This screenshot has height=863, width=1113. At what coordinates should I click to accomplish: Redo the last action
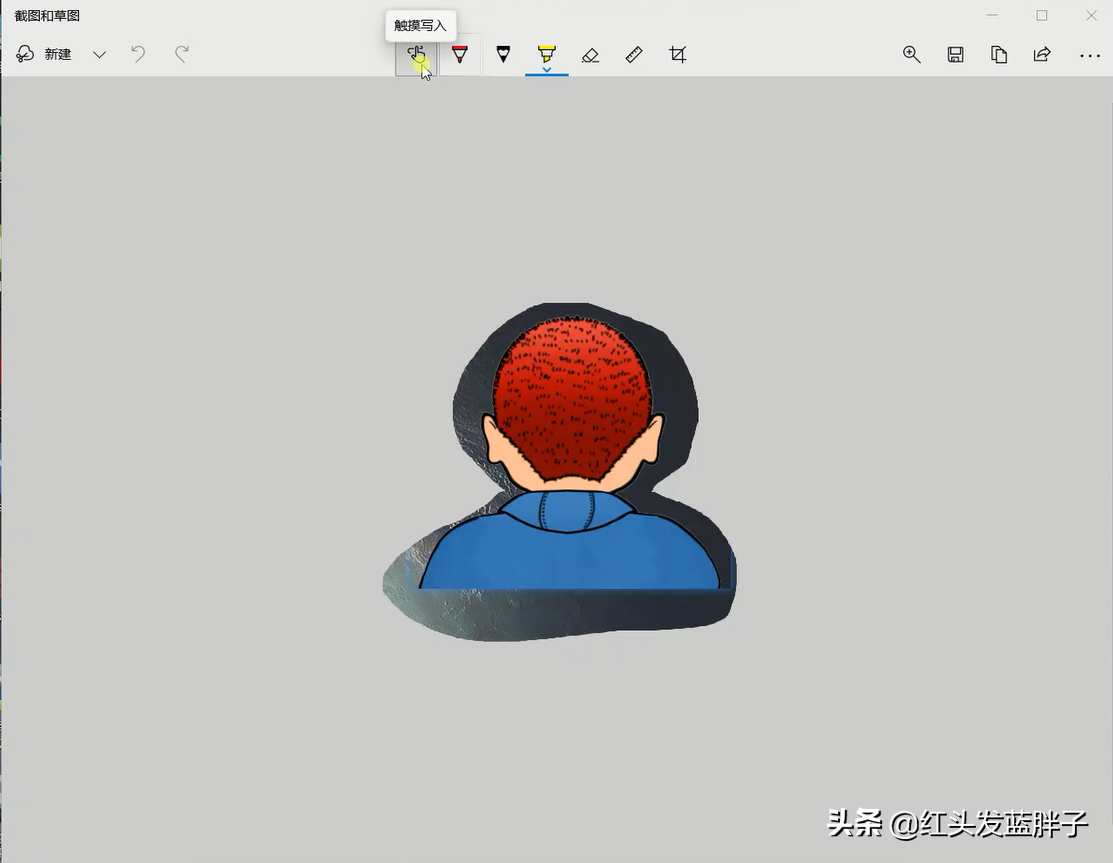[x=182, y=55]
